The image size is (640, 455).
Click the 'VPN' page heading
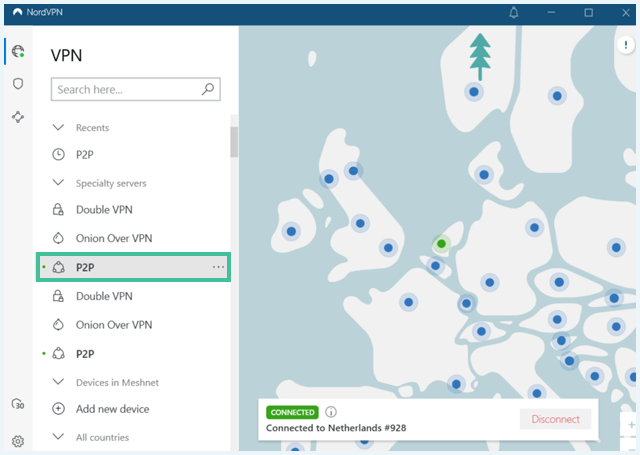click(x=66, y=55)
